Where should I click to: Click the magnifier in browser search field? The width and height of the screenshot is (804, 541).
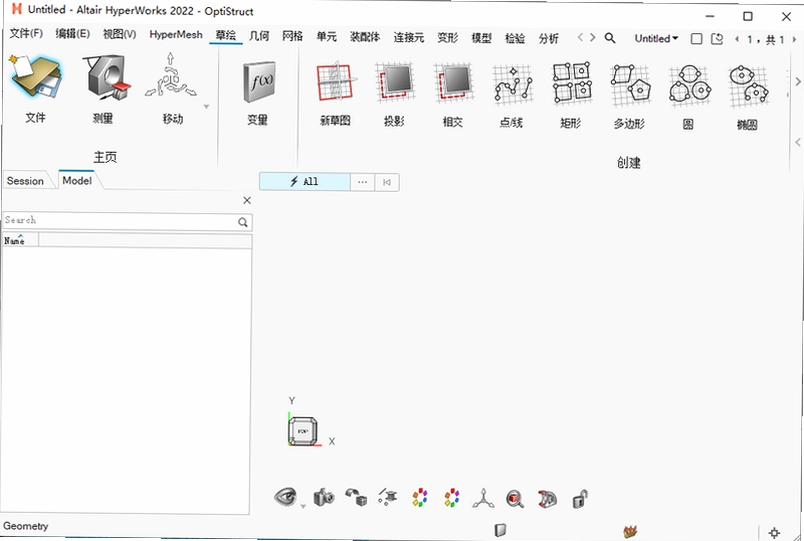243,222
